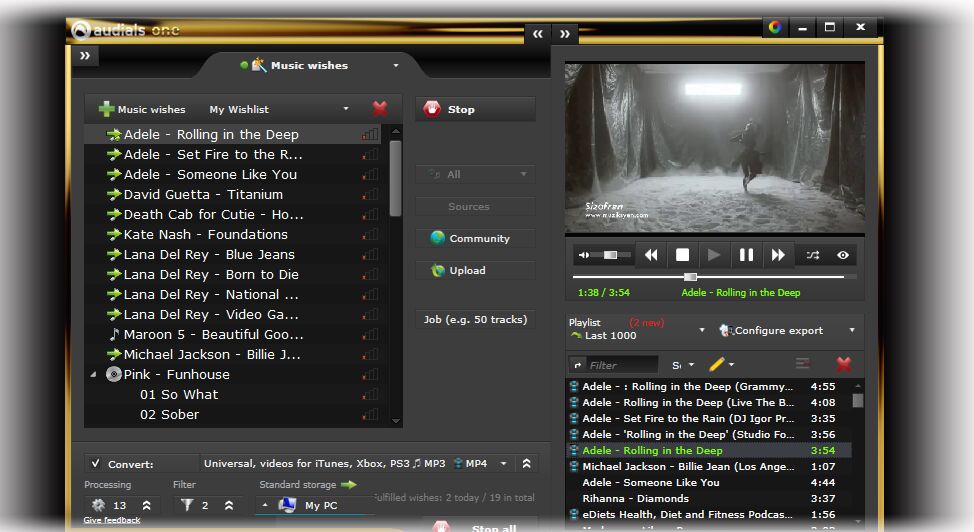Click the Upload globe button
Viewport: 974px width, 532px height.
(475, 270)
